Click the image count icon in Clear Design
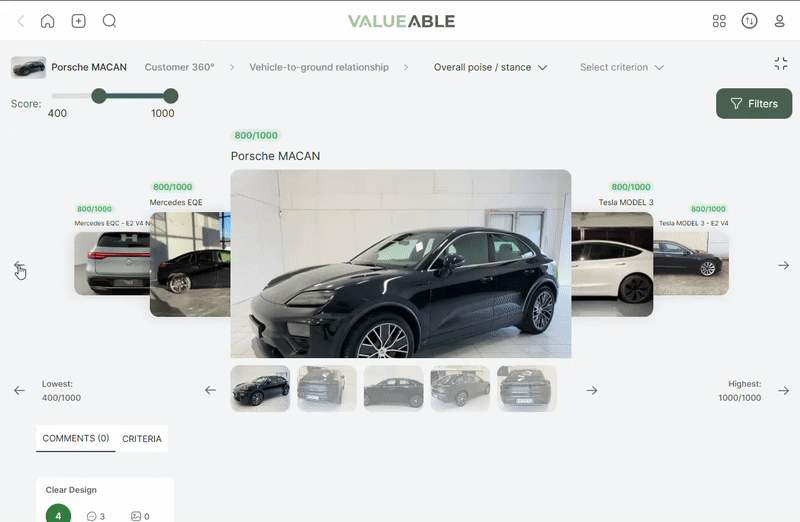Viewport: 800px width, 522px height. 136,516
